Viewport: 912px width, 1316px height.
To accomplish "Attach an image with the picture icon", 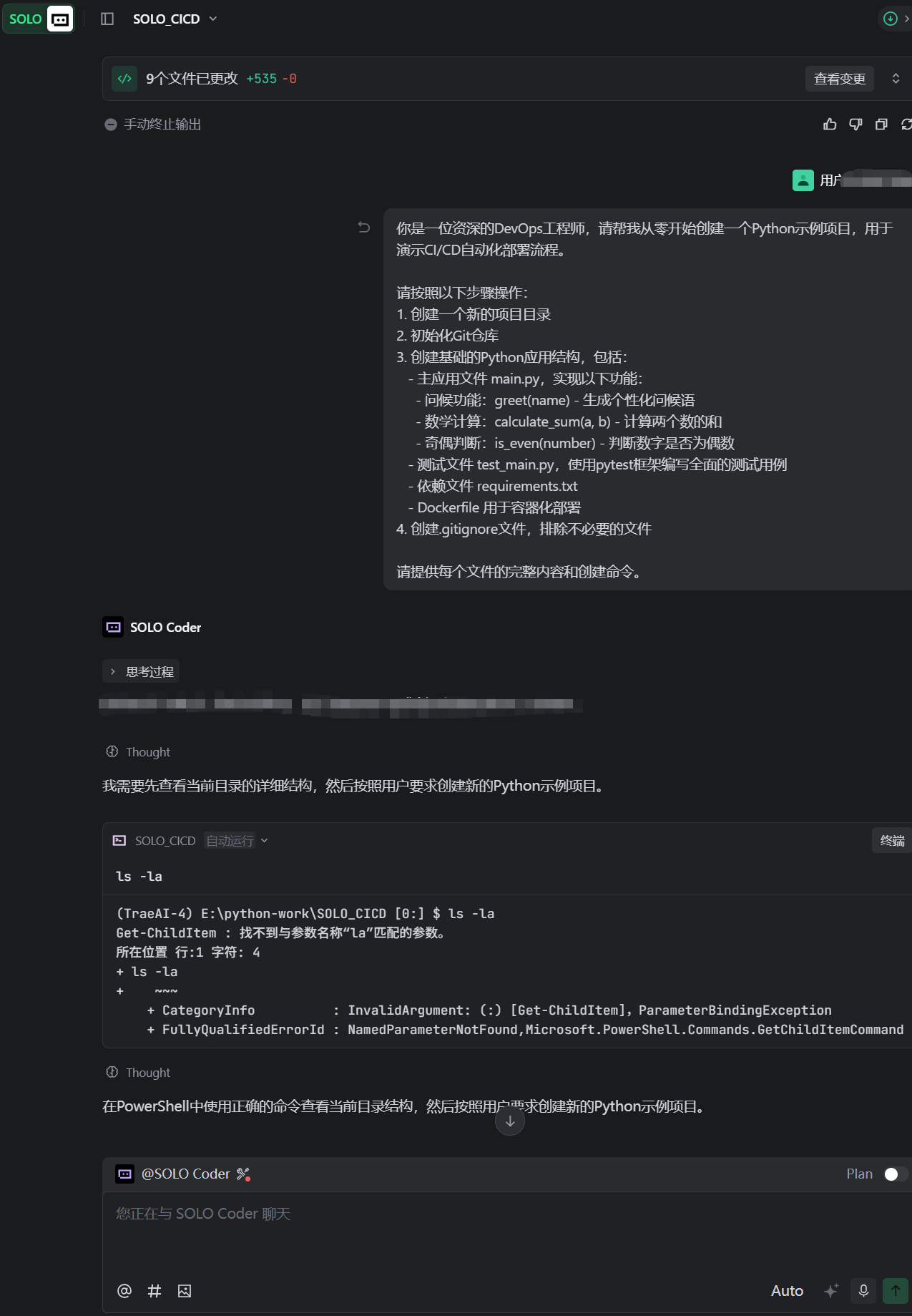I will pos(185,1290).
